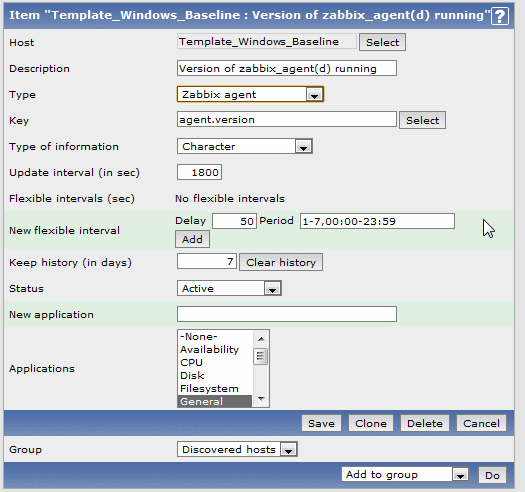This screenshot has width=525, height=492.
Task: Edit the Description text field
Action: coord(287,68)
